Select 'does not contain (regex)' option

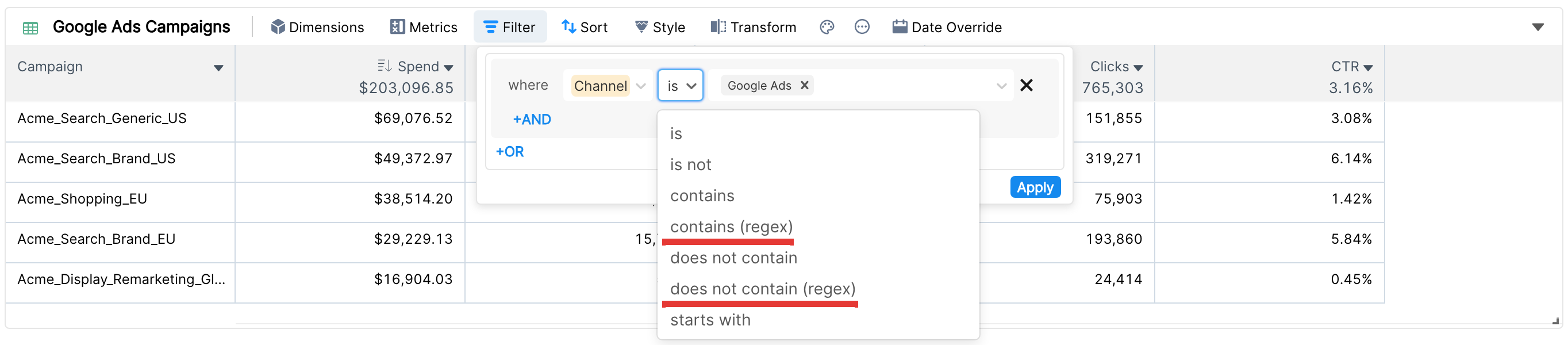818,289
